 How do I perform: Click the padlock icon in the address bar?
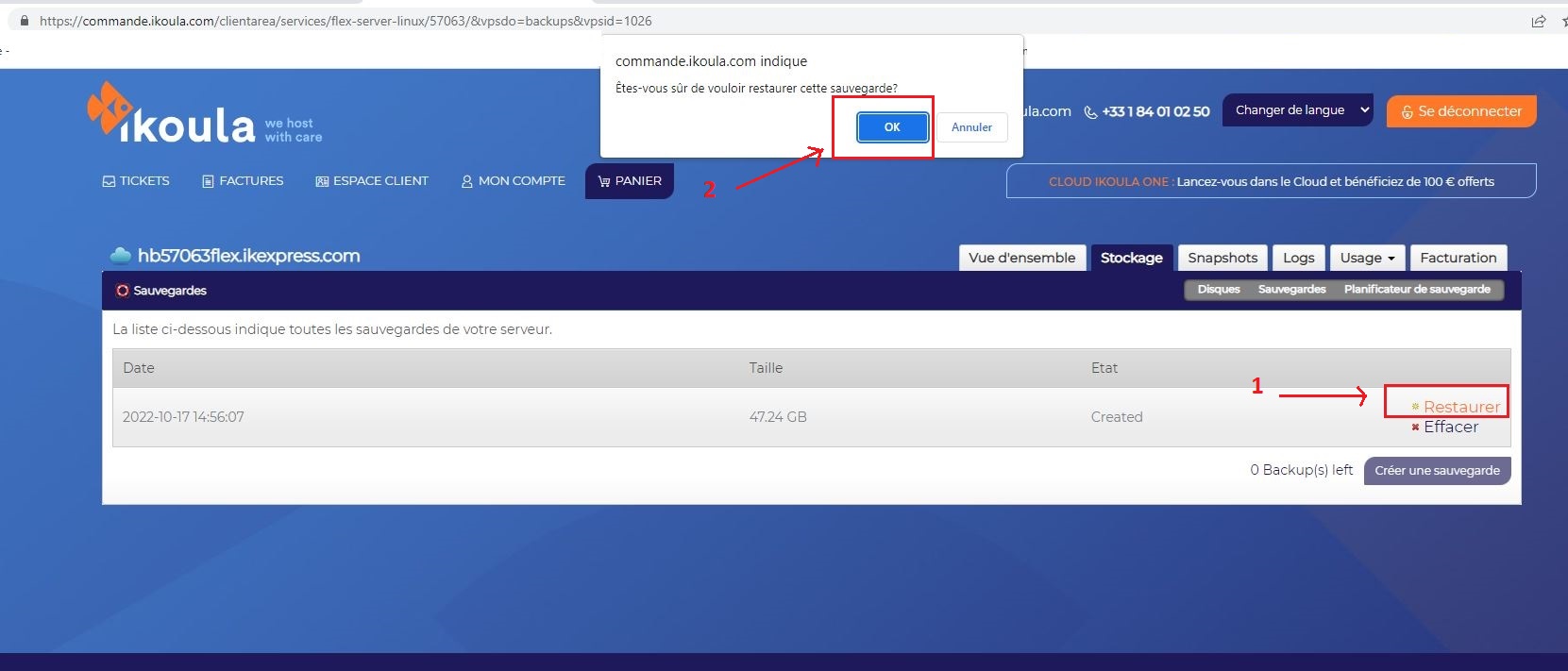(24, 21)
